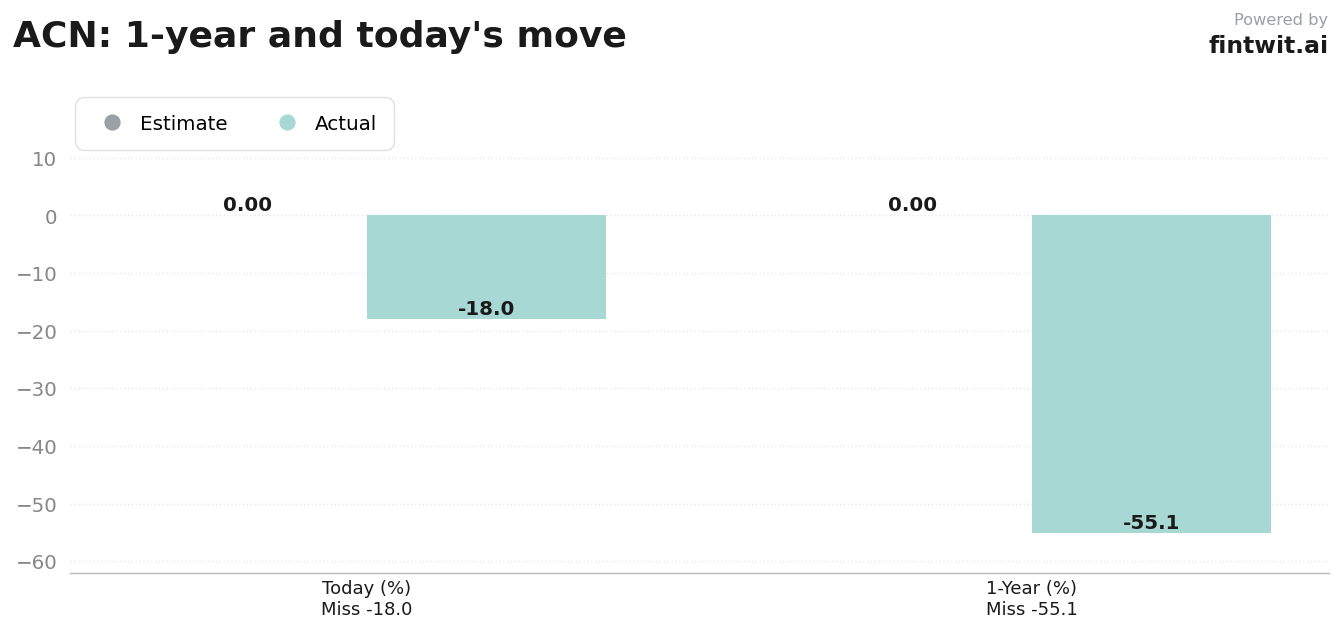Click the teal Actual legend dot
Screen dimensions: 1341x631
point(287,123)
